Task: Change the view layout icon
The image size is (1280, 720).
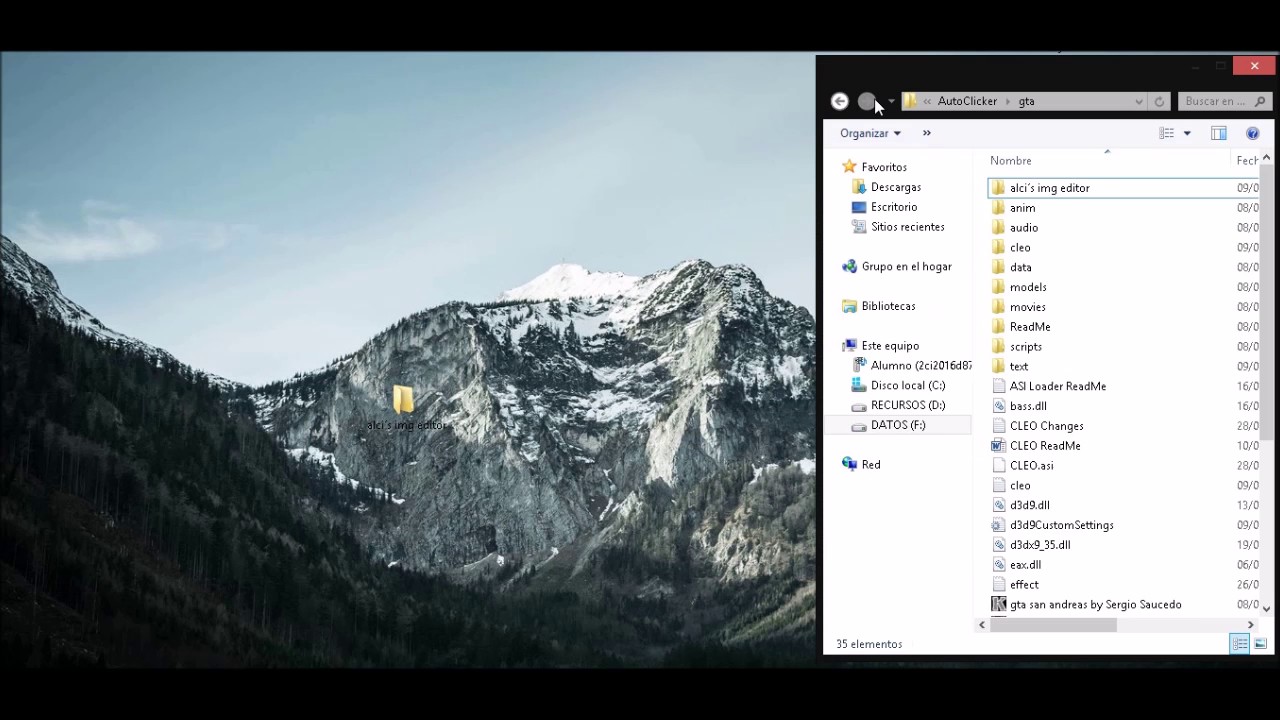Action: 1166,133
